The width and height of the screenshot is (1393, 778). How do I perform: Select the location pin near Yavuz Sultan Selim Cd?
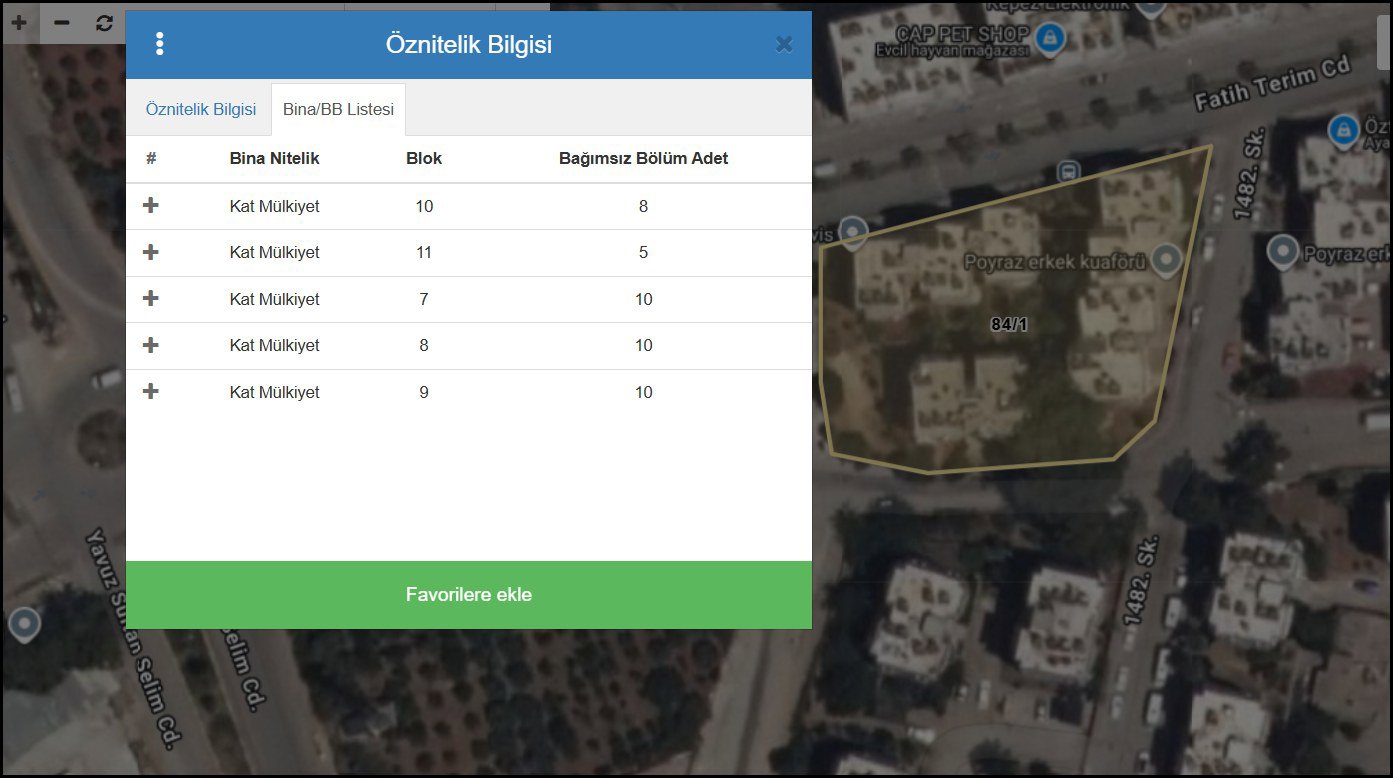[x=24, y=626]
